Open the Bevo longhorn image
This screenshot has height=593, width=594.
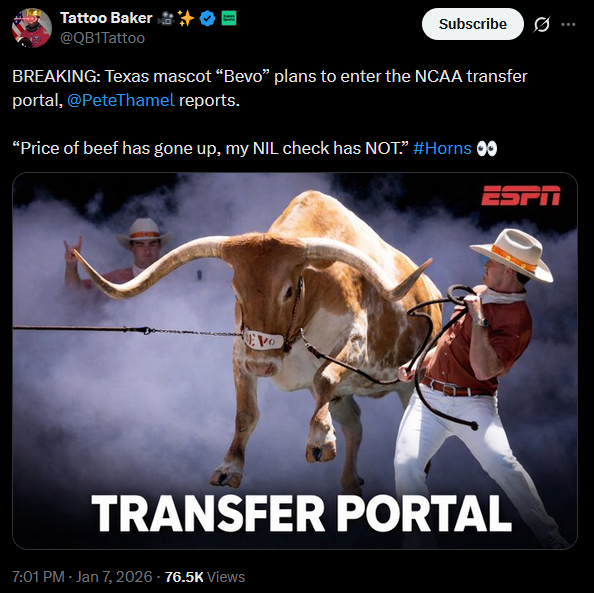click(295, 361)
